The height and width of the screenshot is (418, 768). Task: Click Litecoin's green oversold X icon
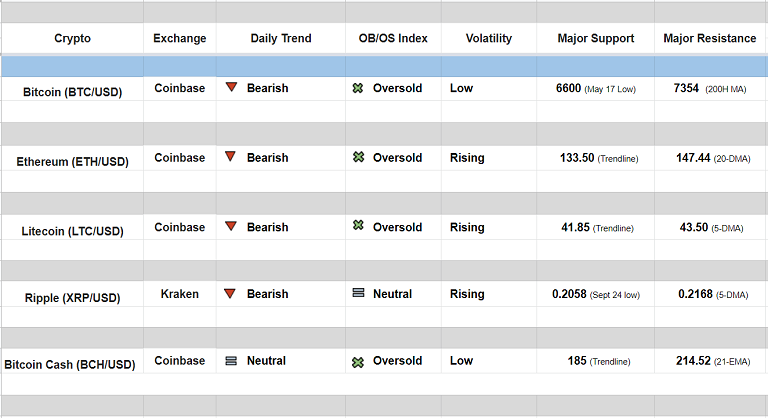click(358, 226)
